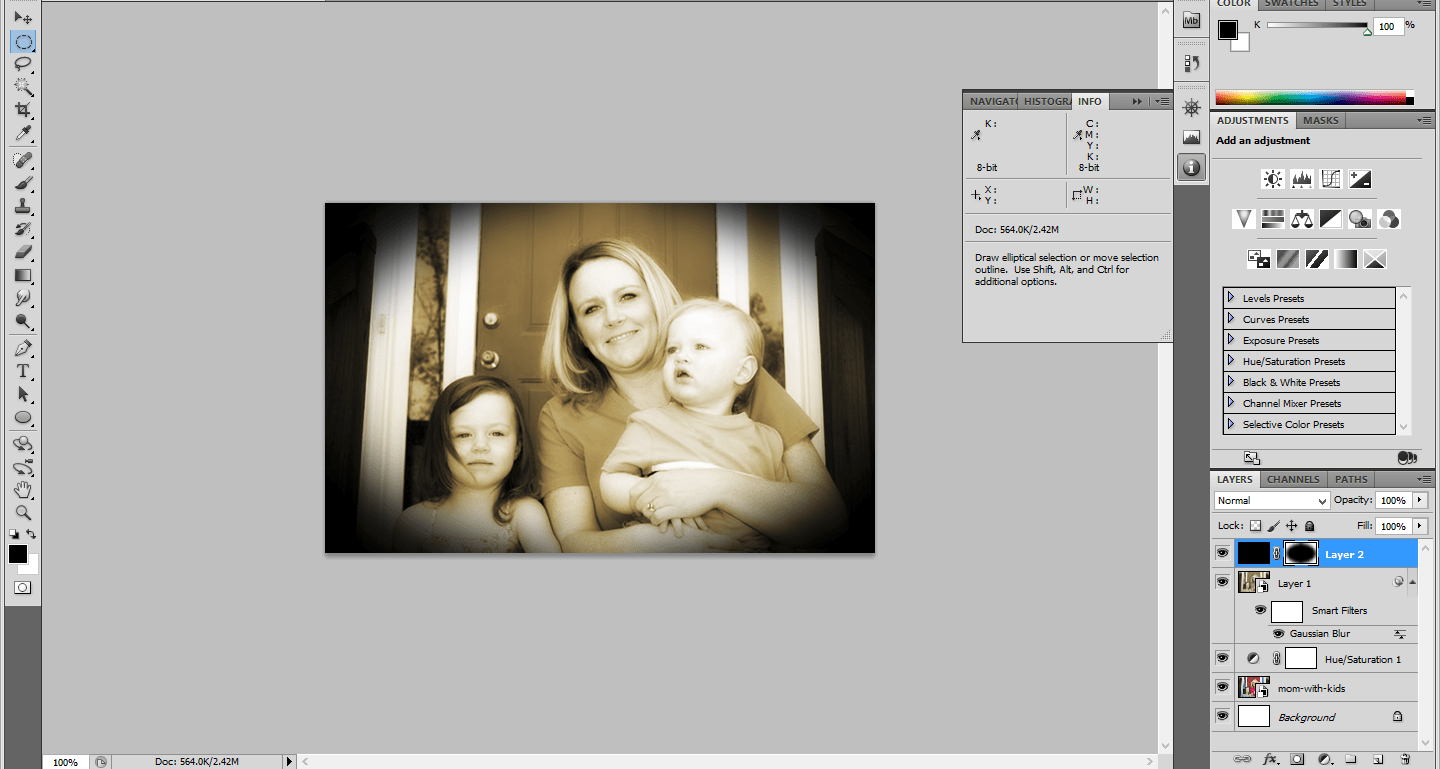Select the Magic Wand tool
This screenshot has width=1440, height=769.
23,87
